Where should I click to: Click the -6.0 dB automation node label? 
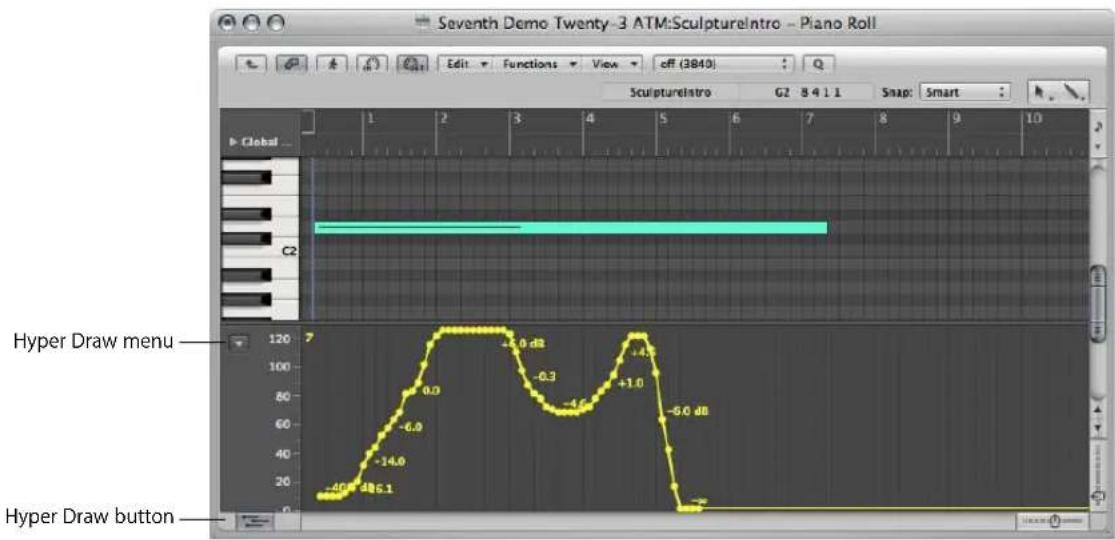tap(690, 411)
